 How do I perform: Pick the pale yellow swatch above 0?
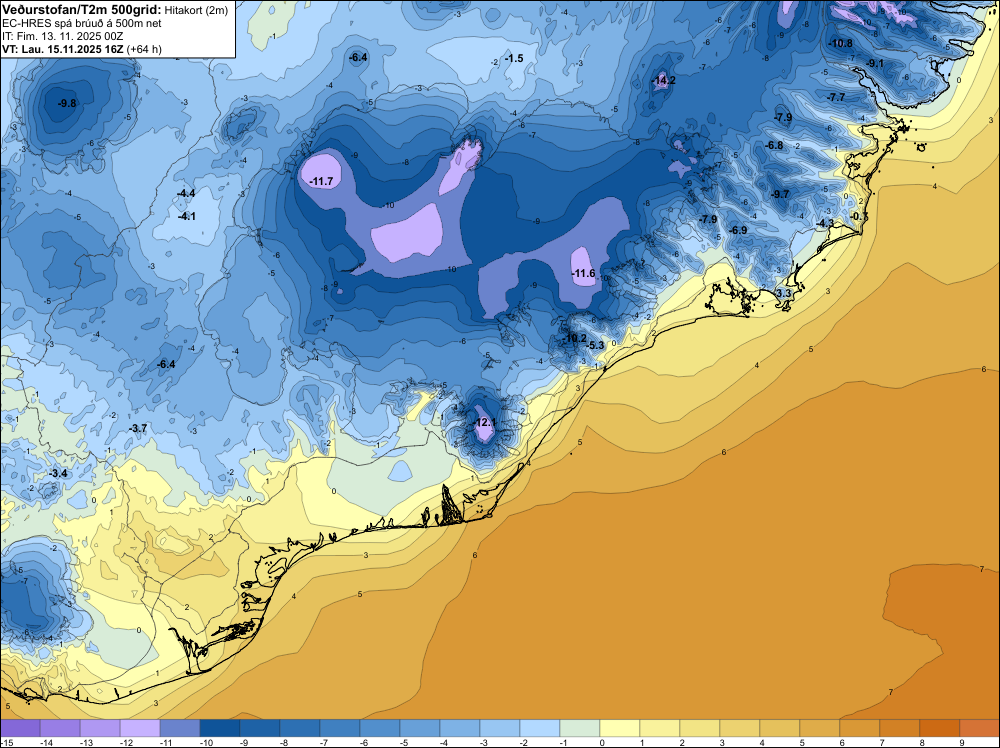(x=620, y=728)
